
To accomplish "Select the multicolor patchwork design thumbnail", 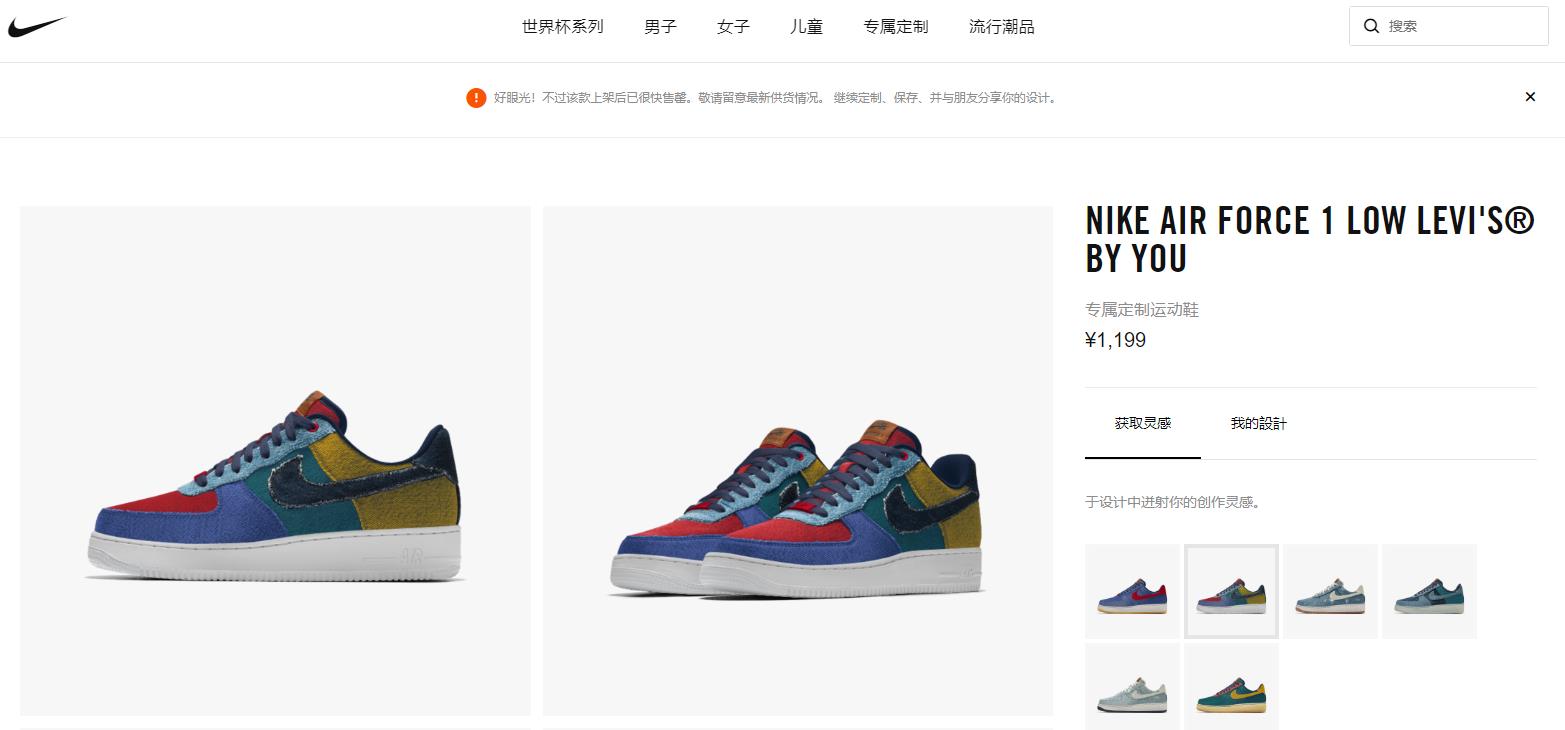I will tap(1231, 591).
